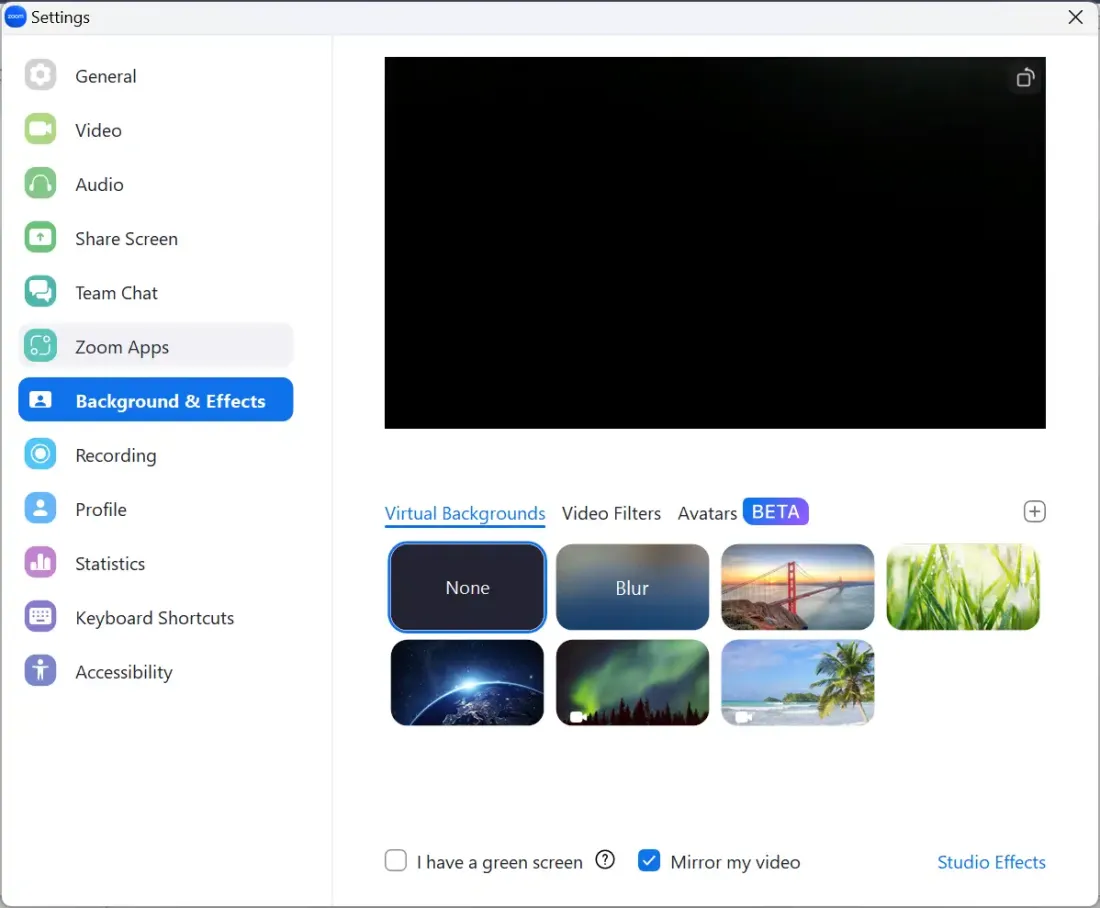Open the Statistics bar chart icon
This screenshot has height=908, width=1100.
[x=40, y=563]
